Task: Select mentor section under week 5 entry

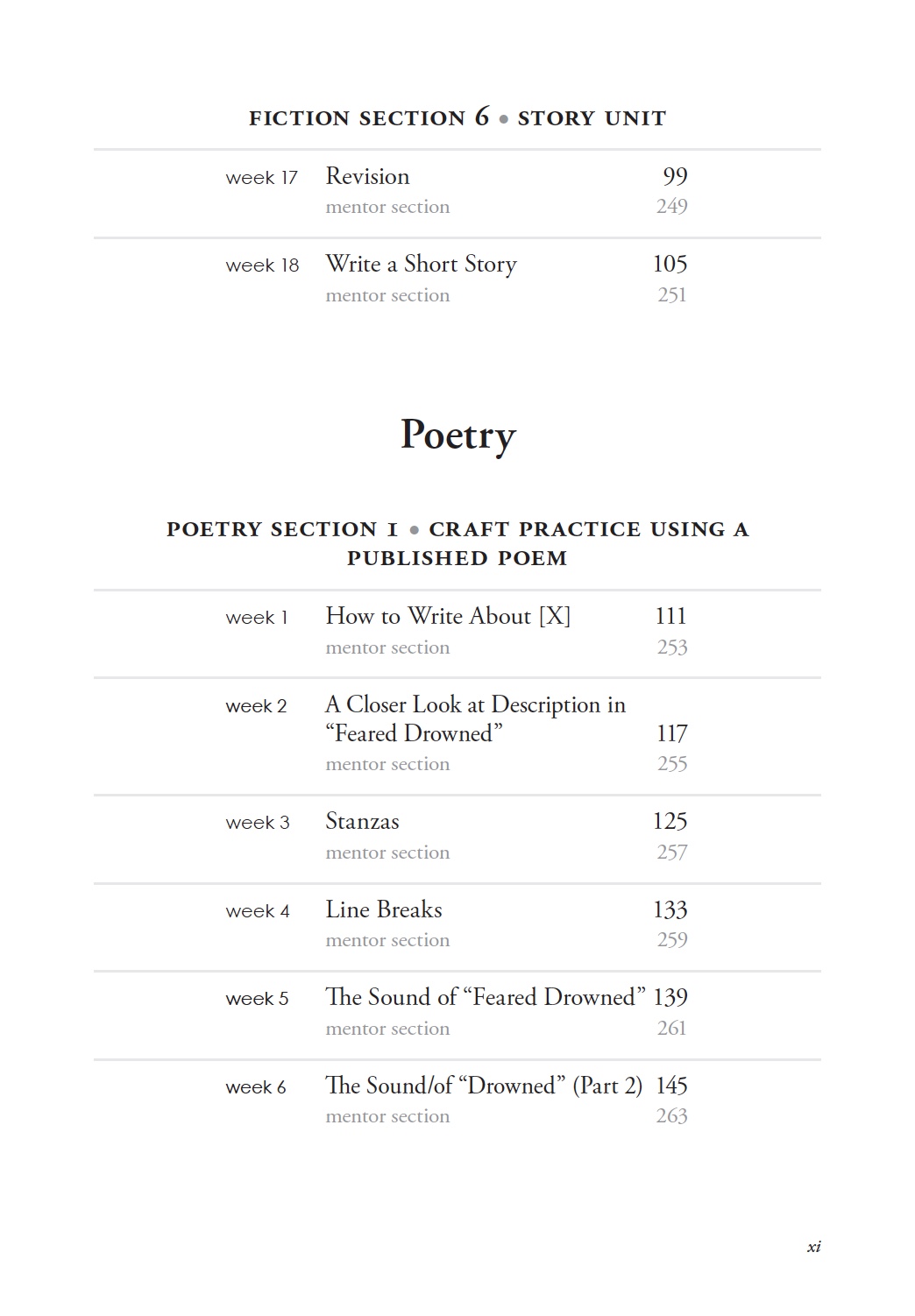Action: coord(387,1029)
